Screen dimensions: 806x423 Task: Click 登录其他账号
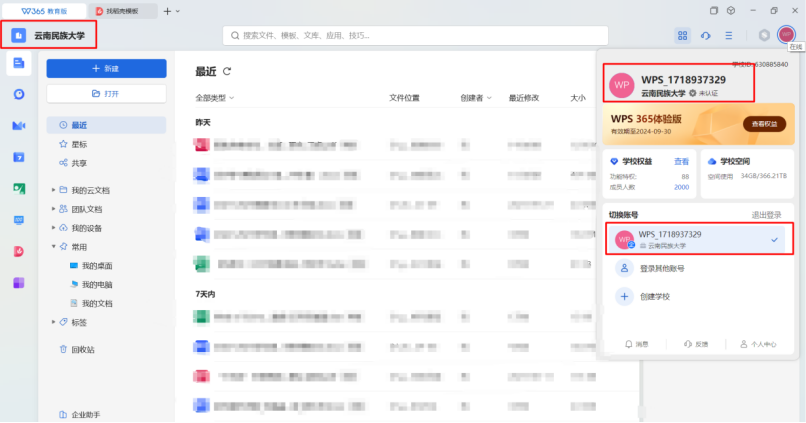(662, 268)
